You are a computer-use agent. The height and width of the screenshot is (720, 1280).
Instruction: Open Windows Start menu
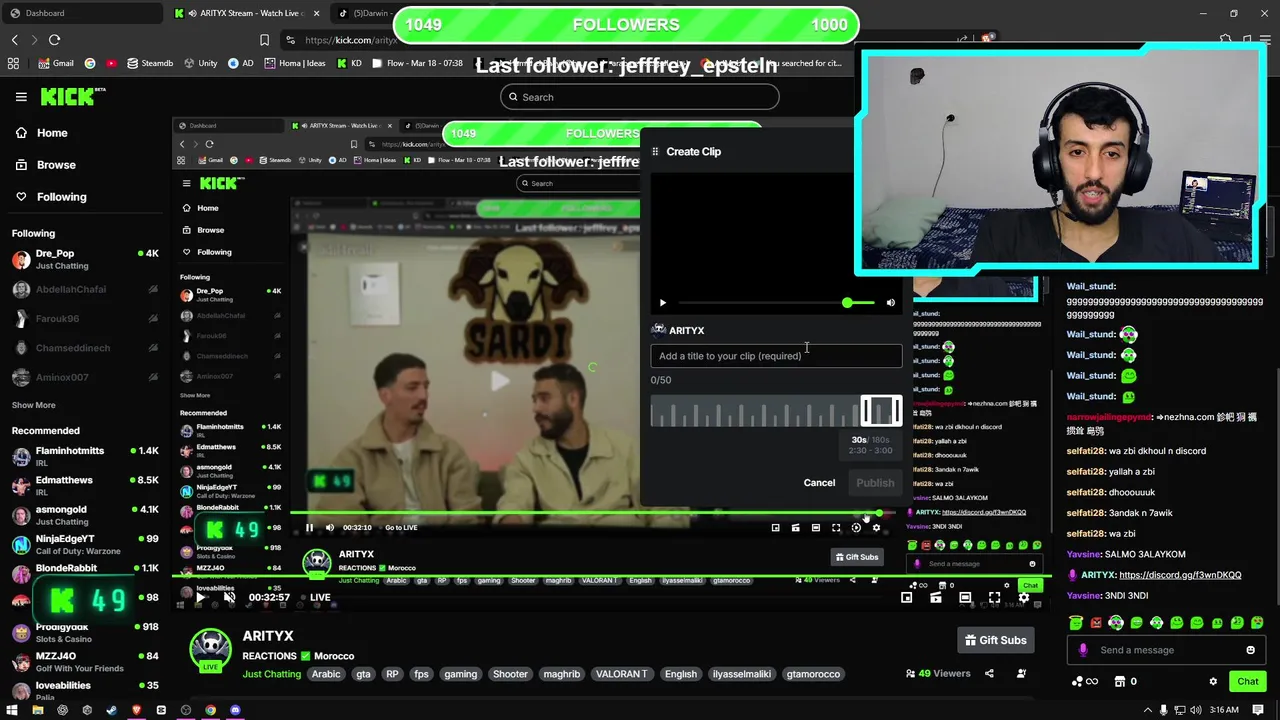[13, 710]
